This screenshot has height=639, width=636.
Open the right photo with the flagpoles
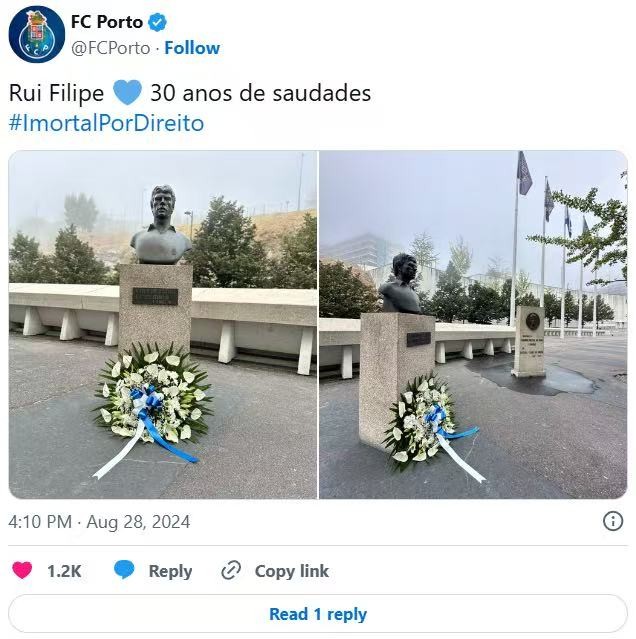coord(473,325)
